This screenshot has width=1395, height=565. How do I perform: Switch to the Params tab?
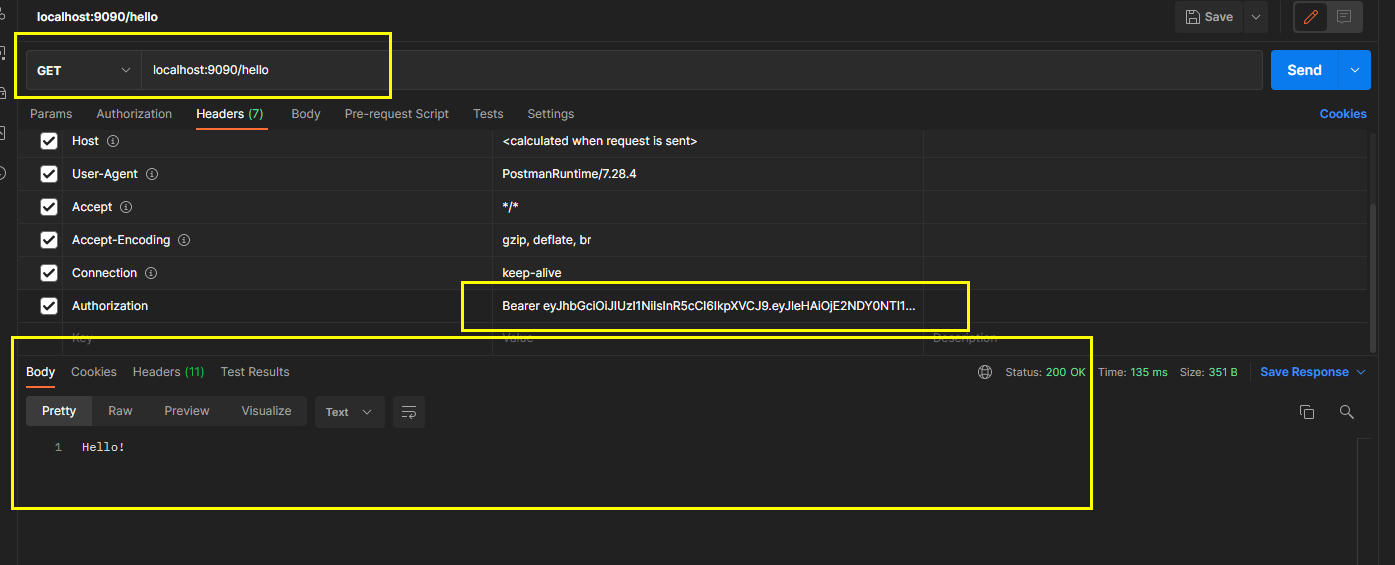tap(51, 114)
